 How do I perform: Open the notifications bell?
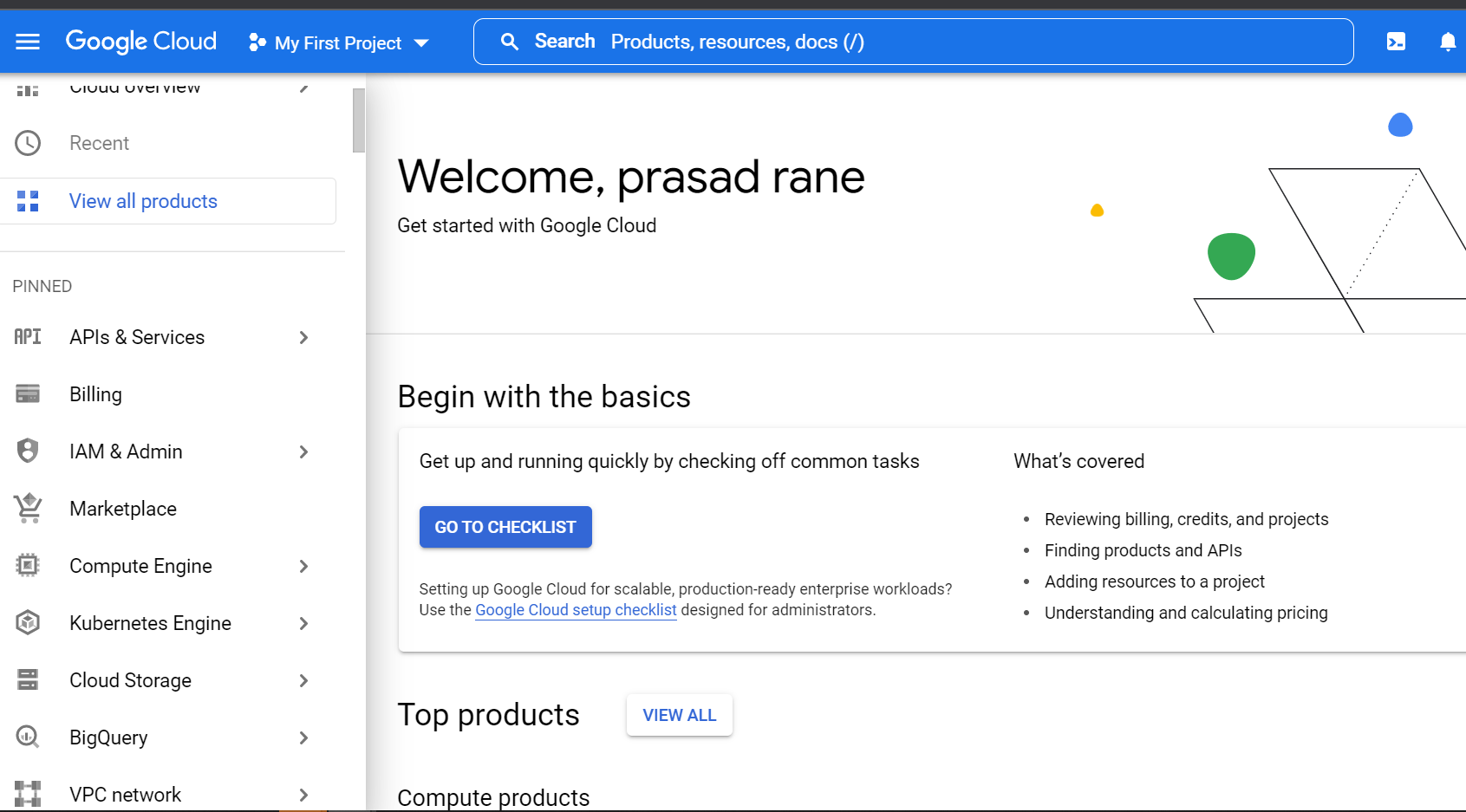click(1447, 42)
